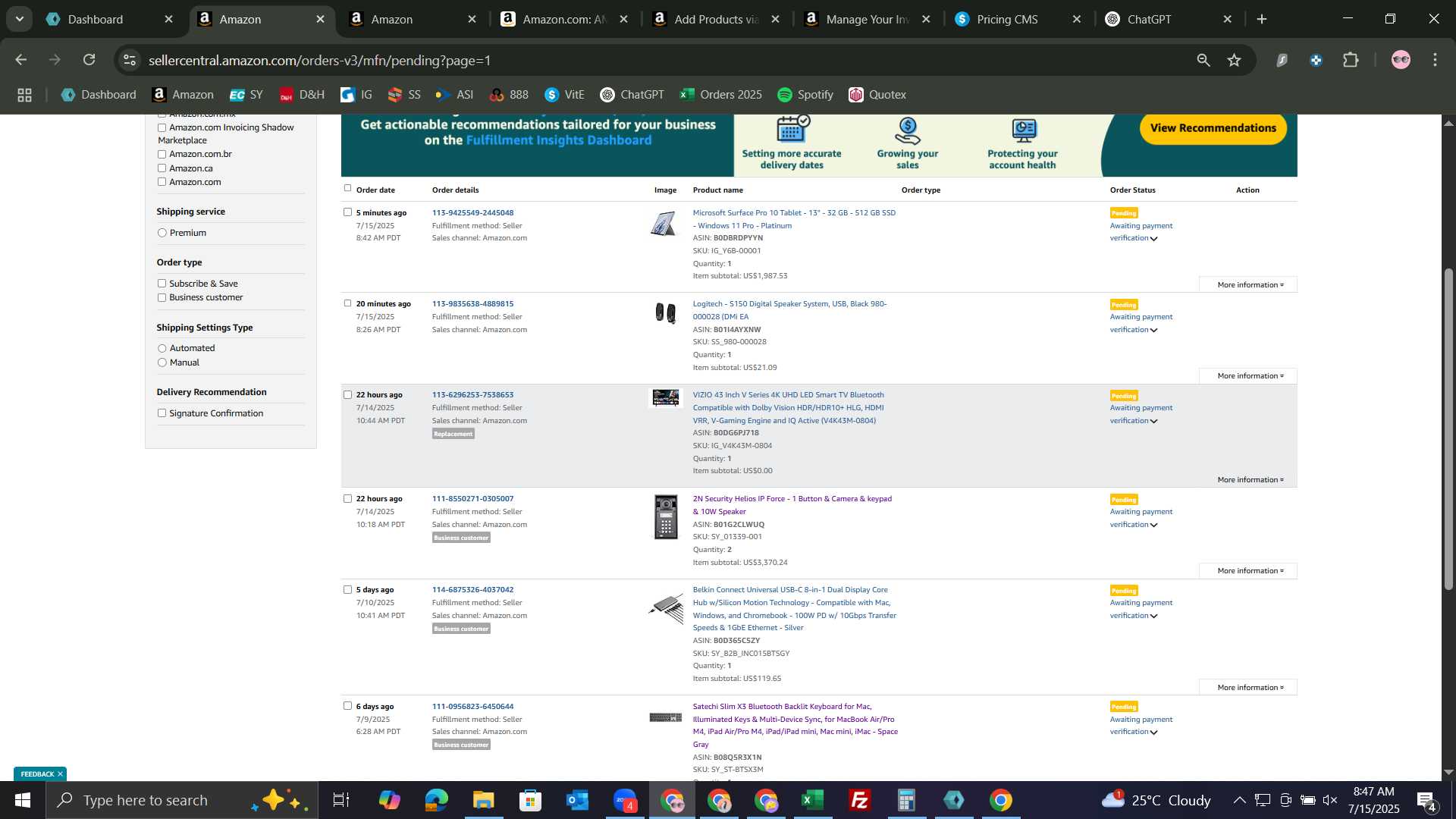Click the Windows search box
This screenshot has height=819, width=1456.
pyautogui.click(x=182, y=800)
